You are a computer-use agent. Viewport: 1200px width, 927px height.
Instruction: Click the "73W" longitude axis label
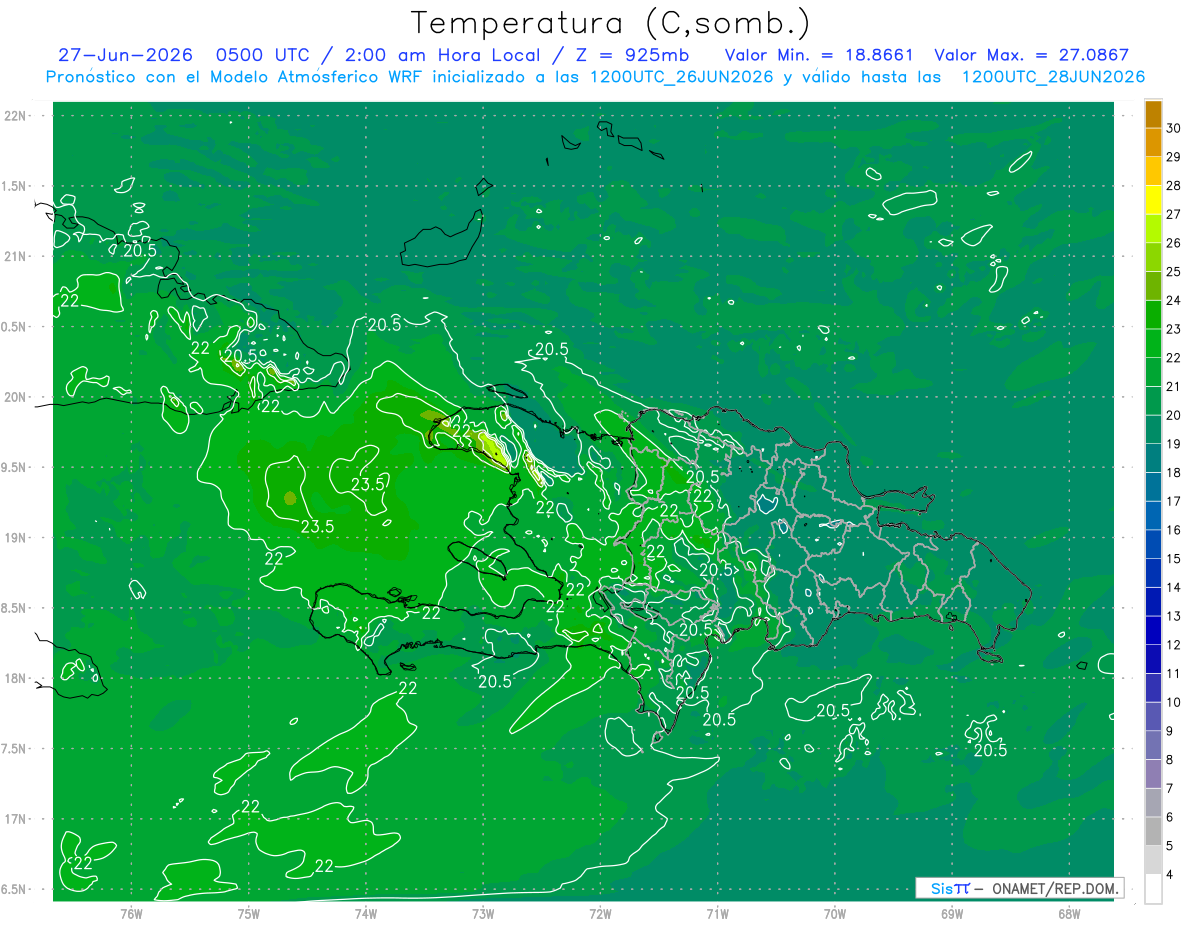pyautogui.click(x=483, y=914)
